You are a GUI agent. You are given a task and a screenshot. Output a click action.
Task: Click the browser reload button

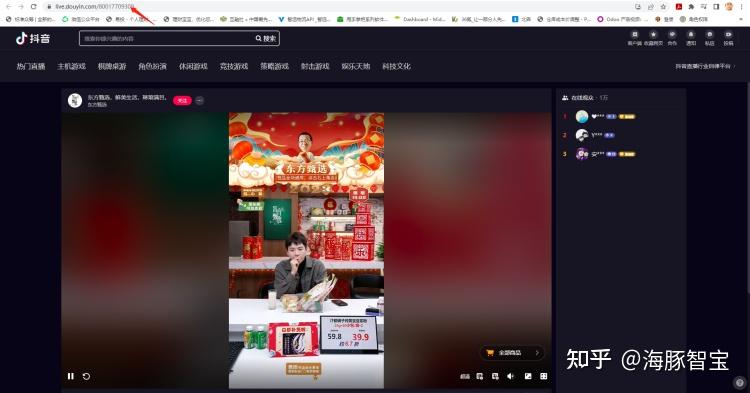point(33,7)
